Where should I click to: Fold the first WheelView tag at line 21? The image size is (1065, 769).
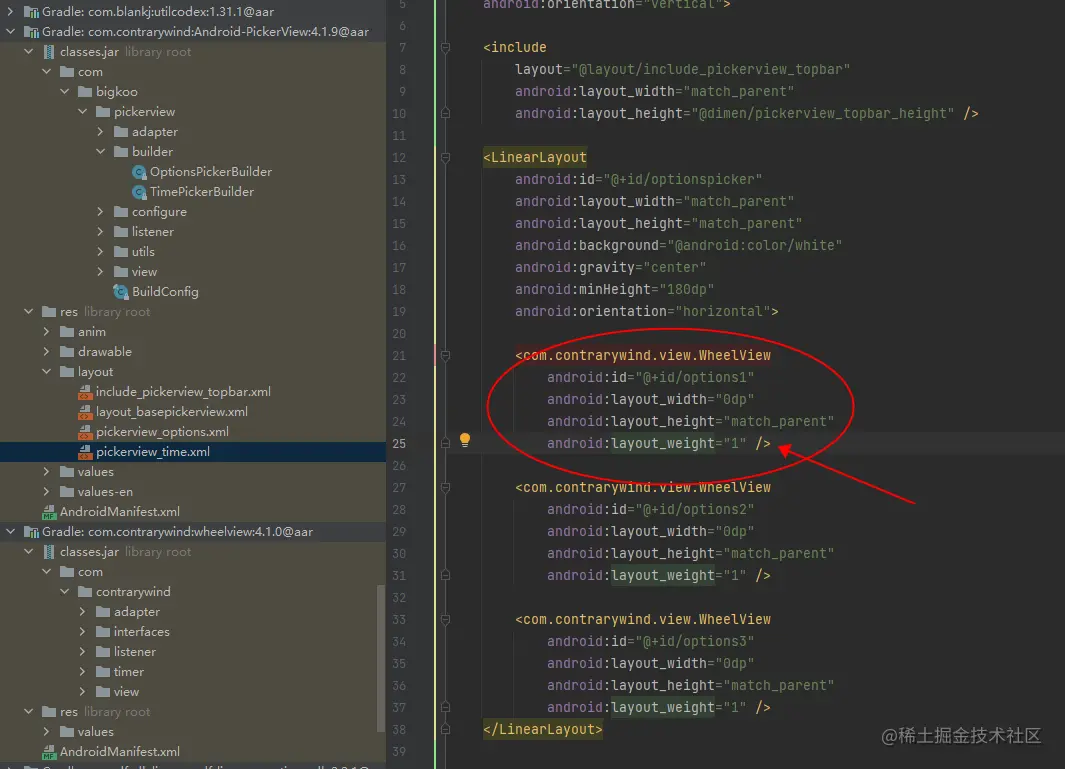(x=446, y=355)
